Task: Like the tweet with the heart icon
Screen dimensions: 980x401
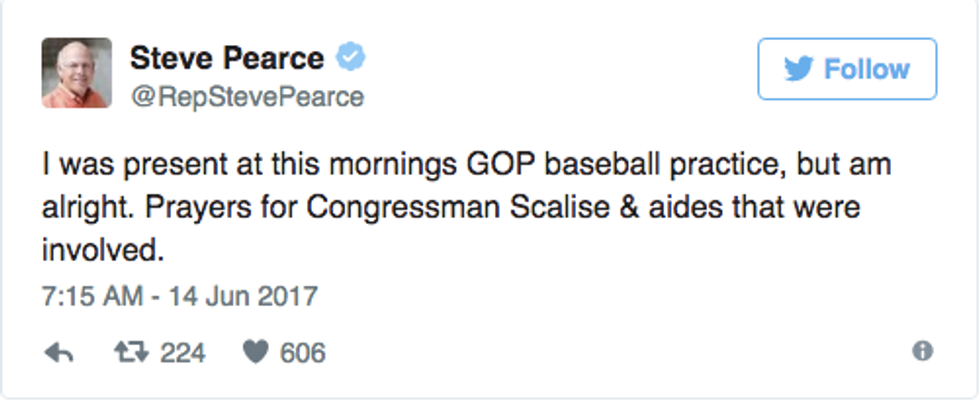Action: coord(254,352)
